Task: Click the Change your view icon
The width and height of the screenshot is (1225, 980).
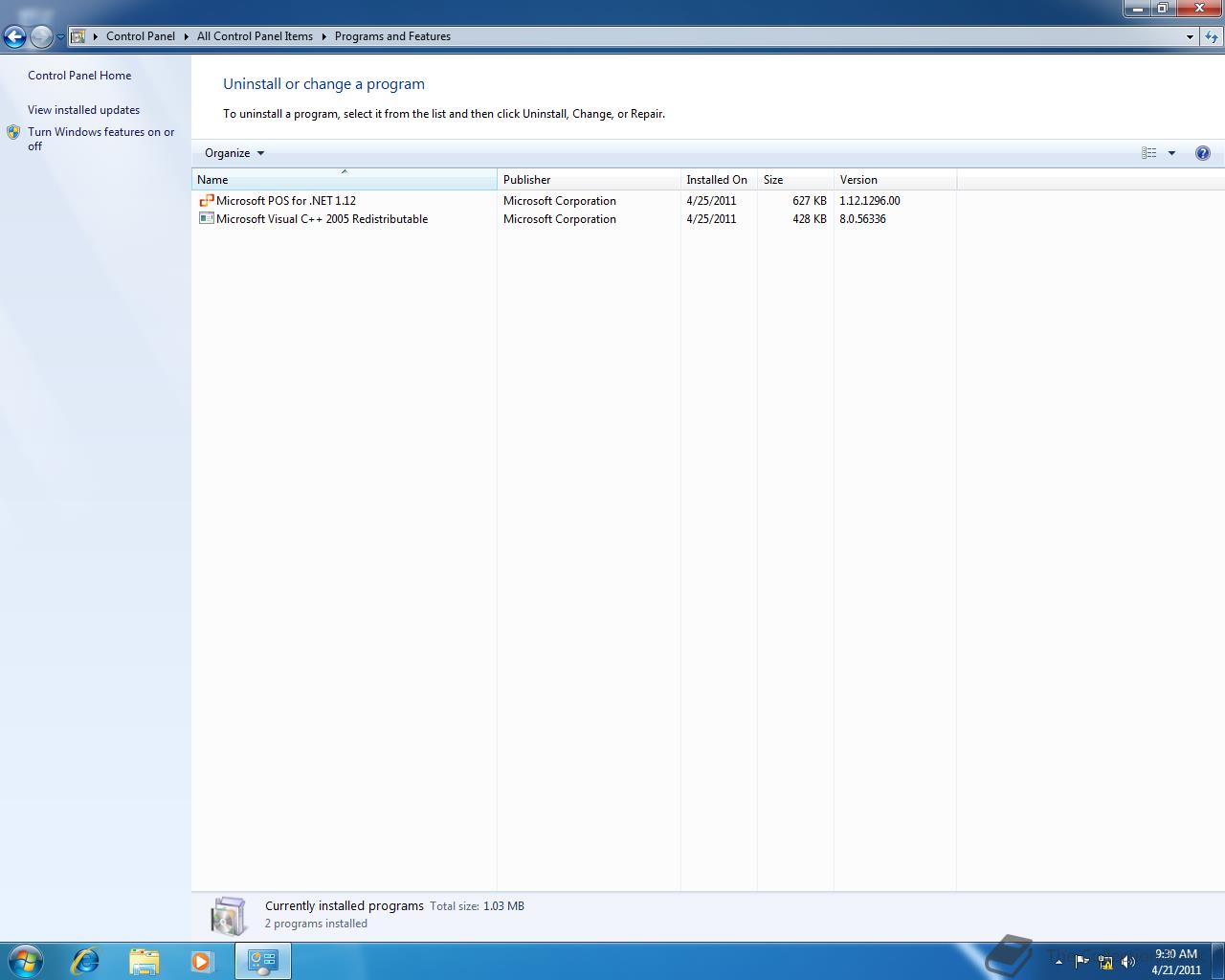Action: point(1149,153)
